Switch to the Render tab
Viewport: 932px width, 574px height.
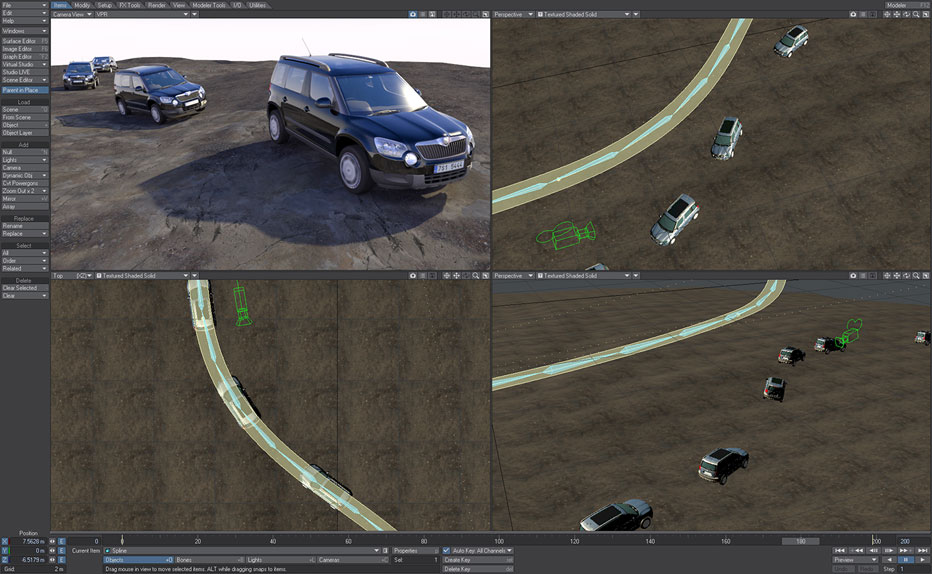click(157, 5)
